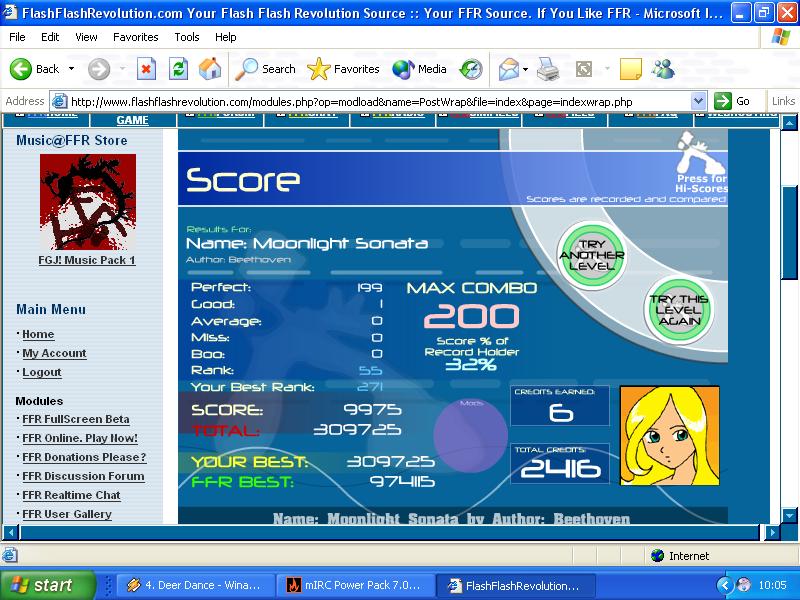Click the Mail envelope icon

click(509, 69)
